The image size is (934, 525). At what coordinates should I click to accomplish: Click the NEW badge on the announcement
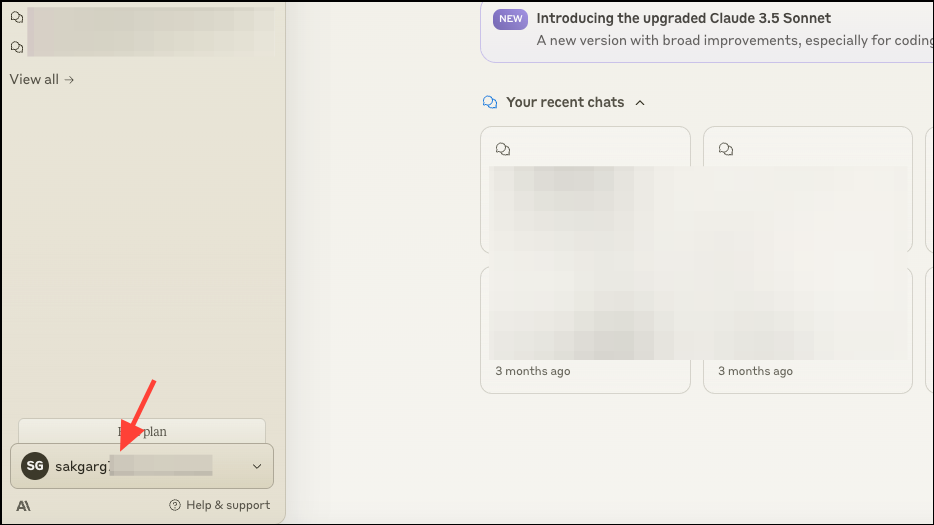point(510,19)
